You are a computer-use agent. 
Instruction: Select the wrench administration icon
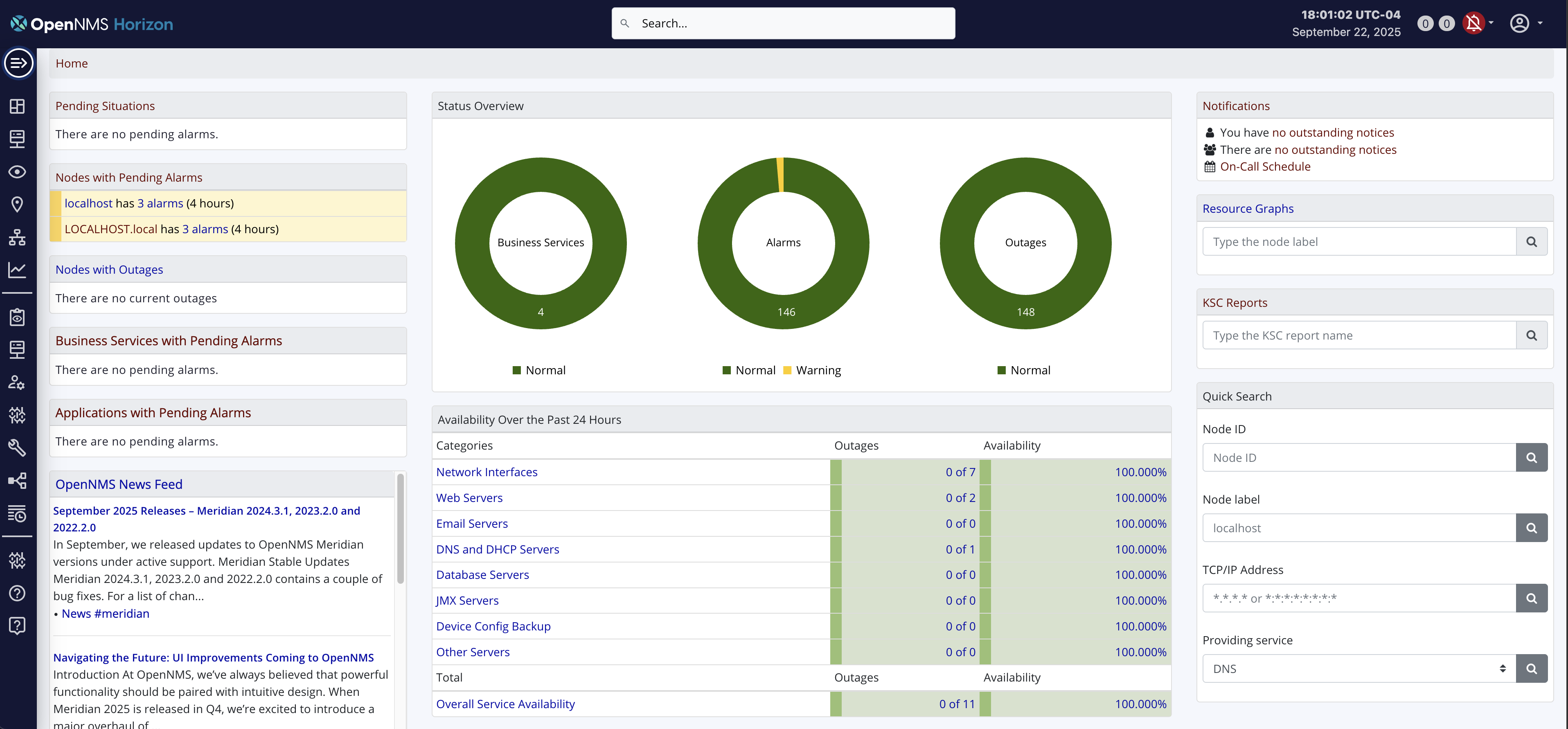[x=18, y=448]
